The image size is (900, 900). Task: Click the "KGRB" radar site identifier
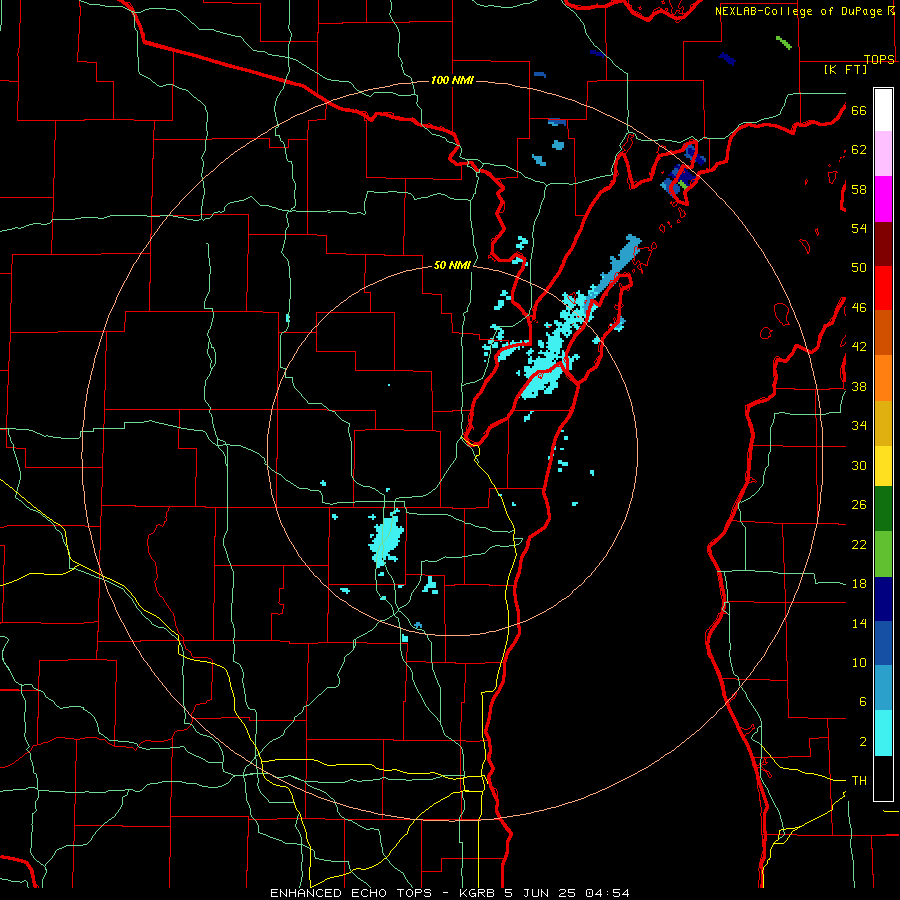(x=478, y=893)
